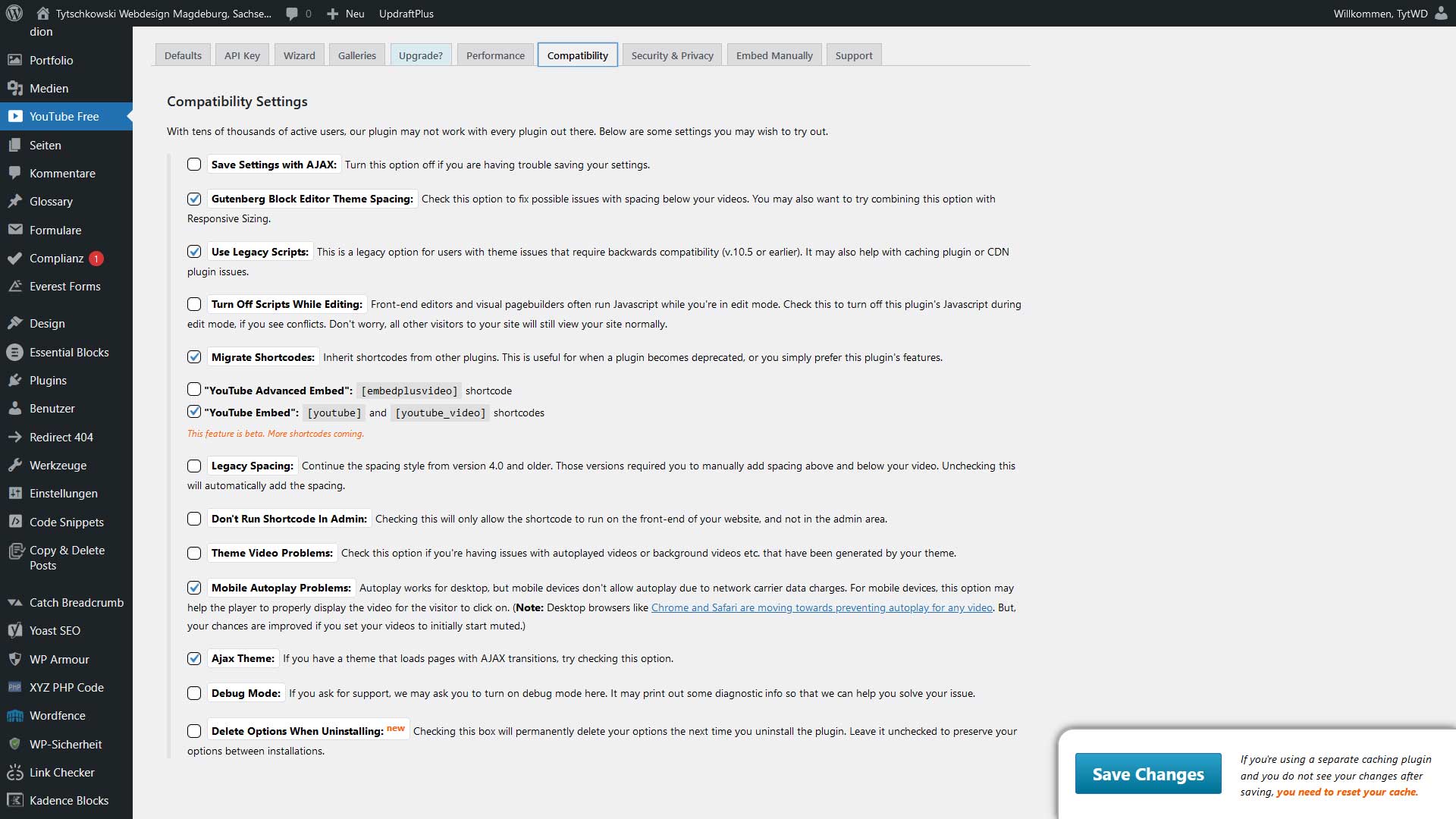Click the Glossary pin icon
Viewport: 1456px width, 819px height.
pos(14,201)
